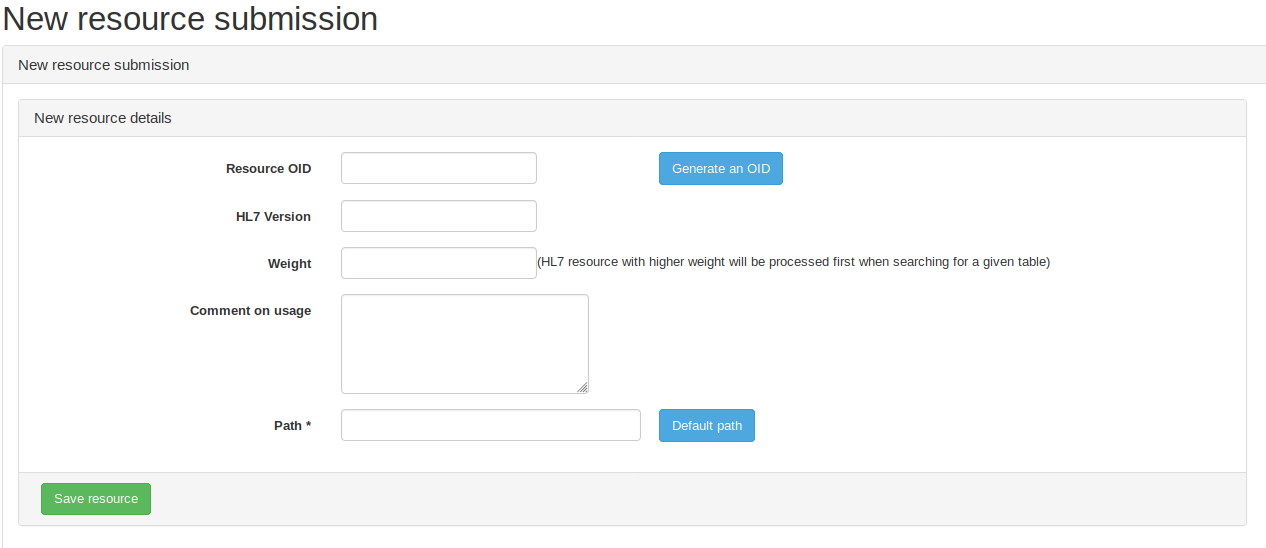
Task: Click the large New resource submission page title
Action: [191, 19]
